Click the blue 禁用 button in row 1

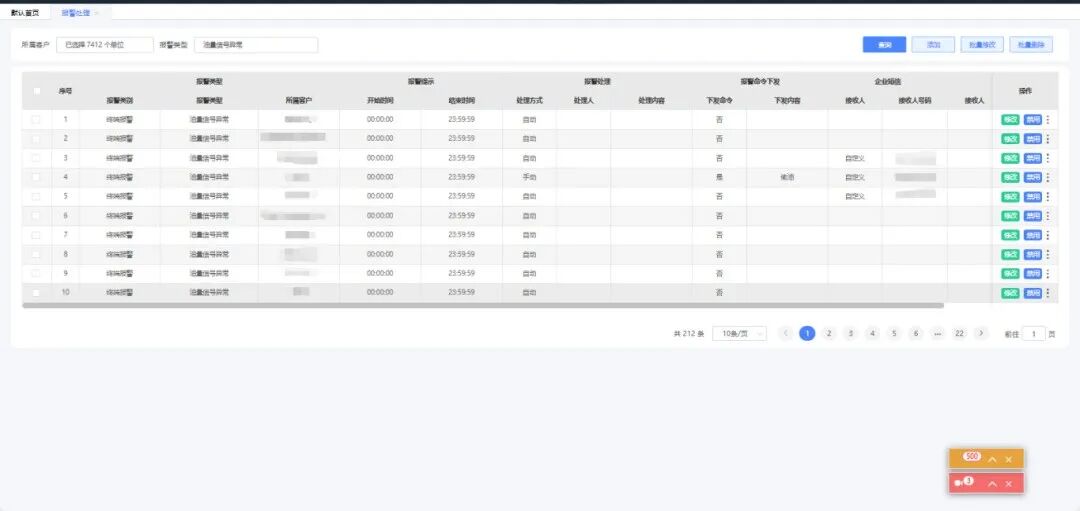click(x=1033, y=120)
